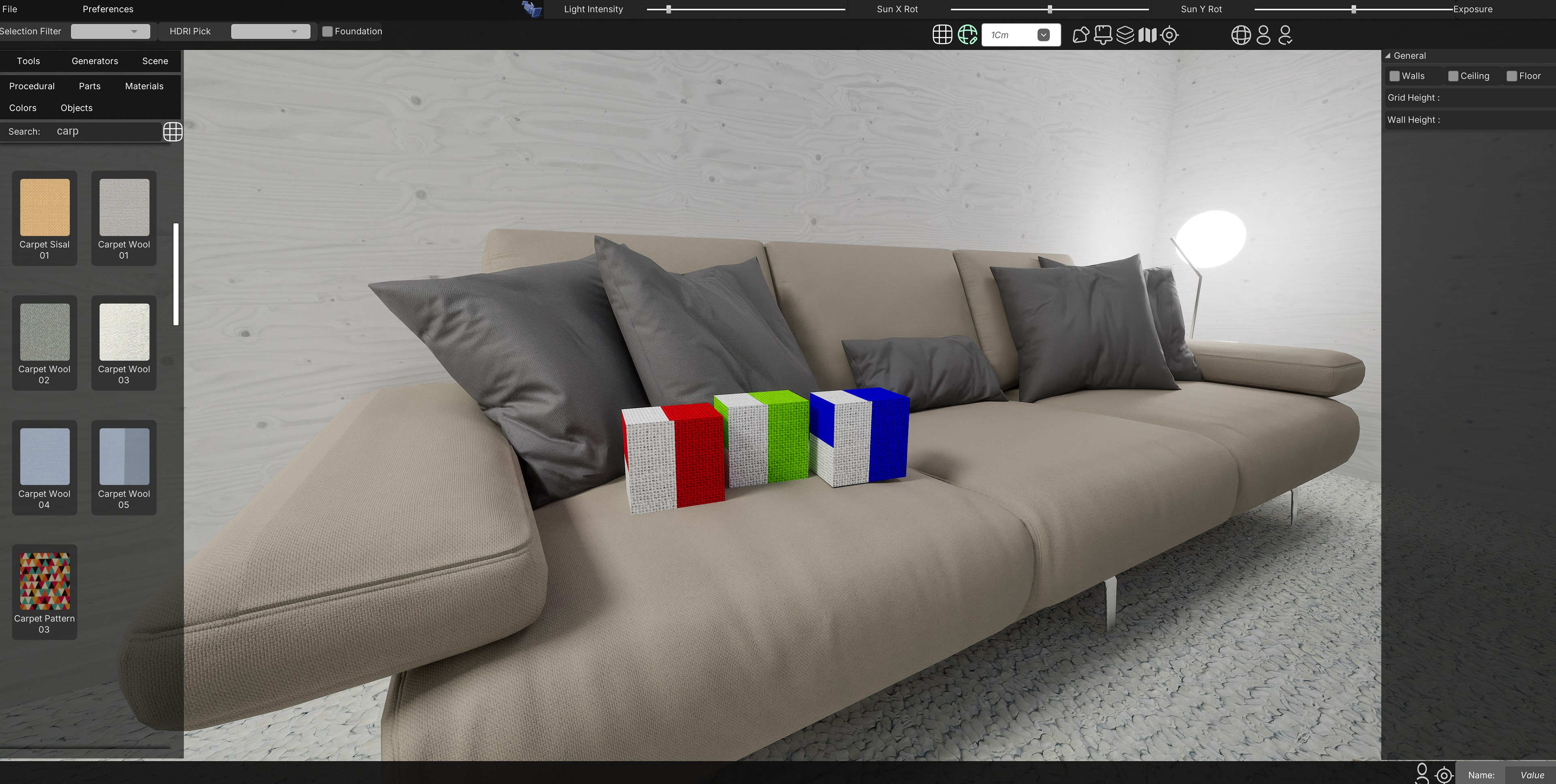Click the Name Value input field
The height and width of the screenshot is (784, 1556).
click(x=1532, y=775)
